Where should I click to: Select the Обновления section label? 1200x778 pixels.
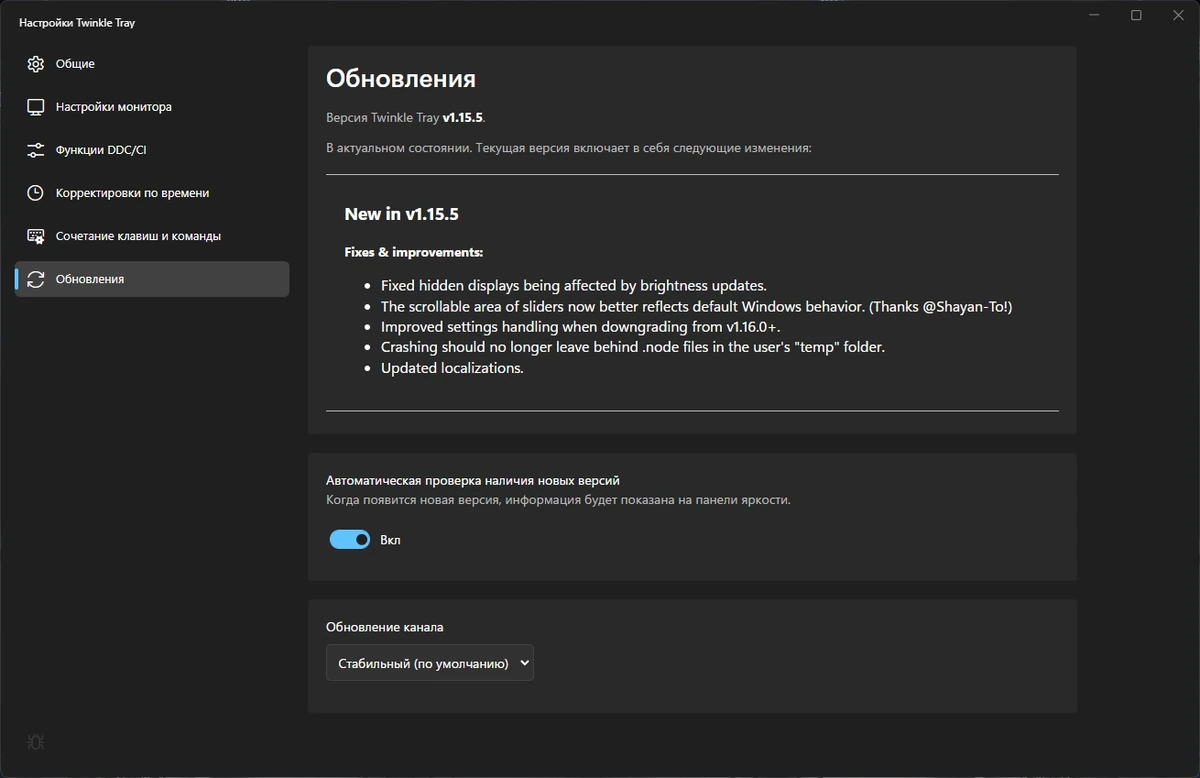point(90,279)
